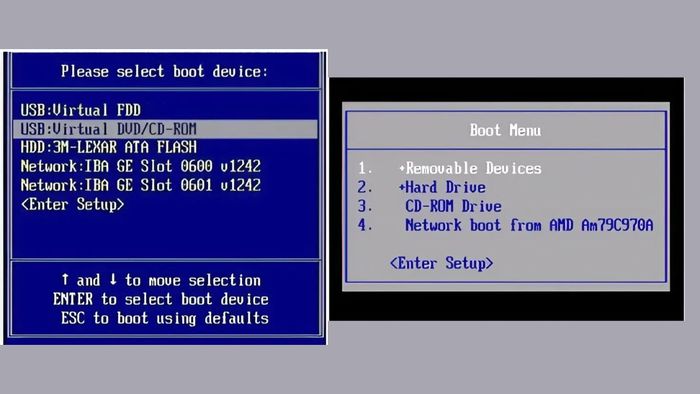Pick Network:IBA GE Slot 0600 v1242
Screen dimensions: 700x394
tap(141, 166)
